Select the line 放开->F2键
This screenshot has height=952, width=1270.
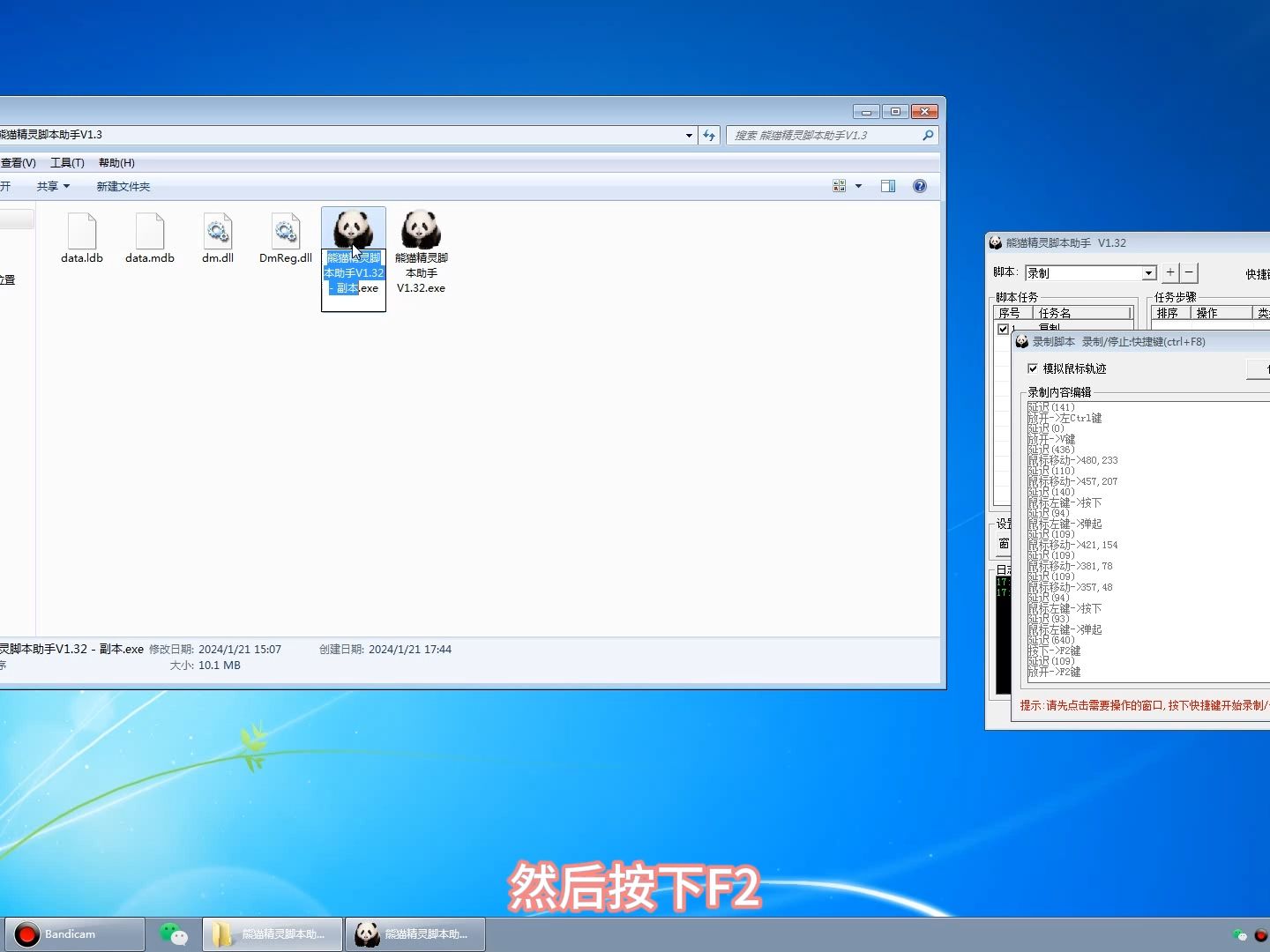tap(1054, 672)
